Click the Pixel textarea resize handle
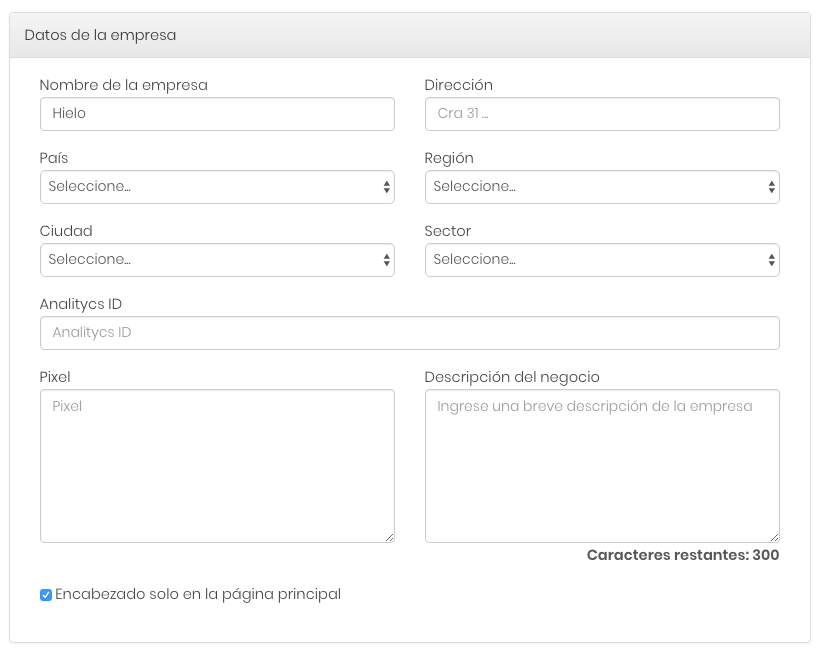This screenshot has height=654, width=825. click(389, 537)
